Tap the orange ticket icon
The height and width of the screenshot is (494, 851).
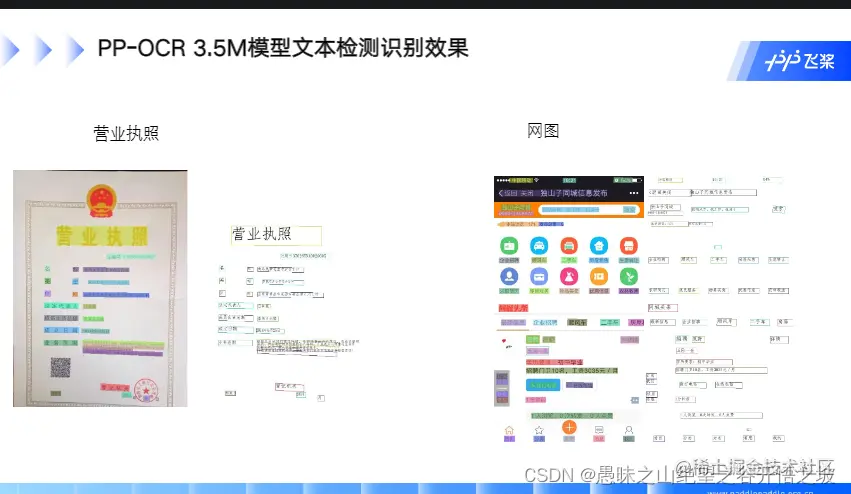click(x=599, y=277)
